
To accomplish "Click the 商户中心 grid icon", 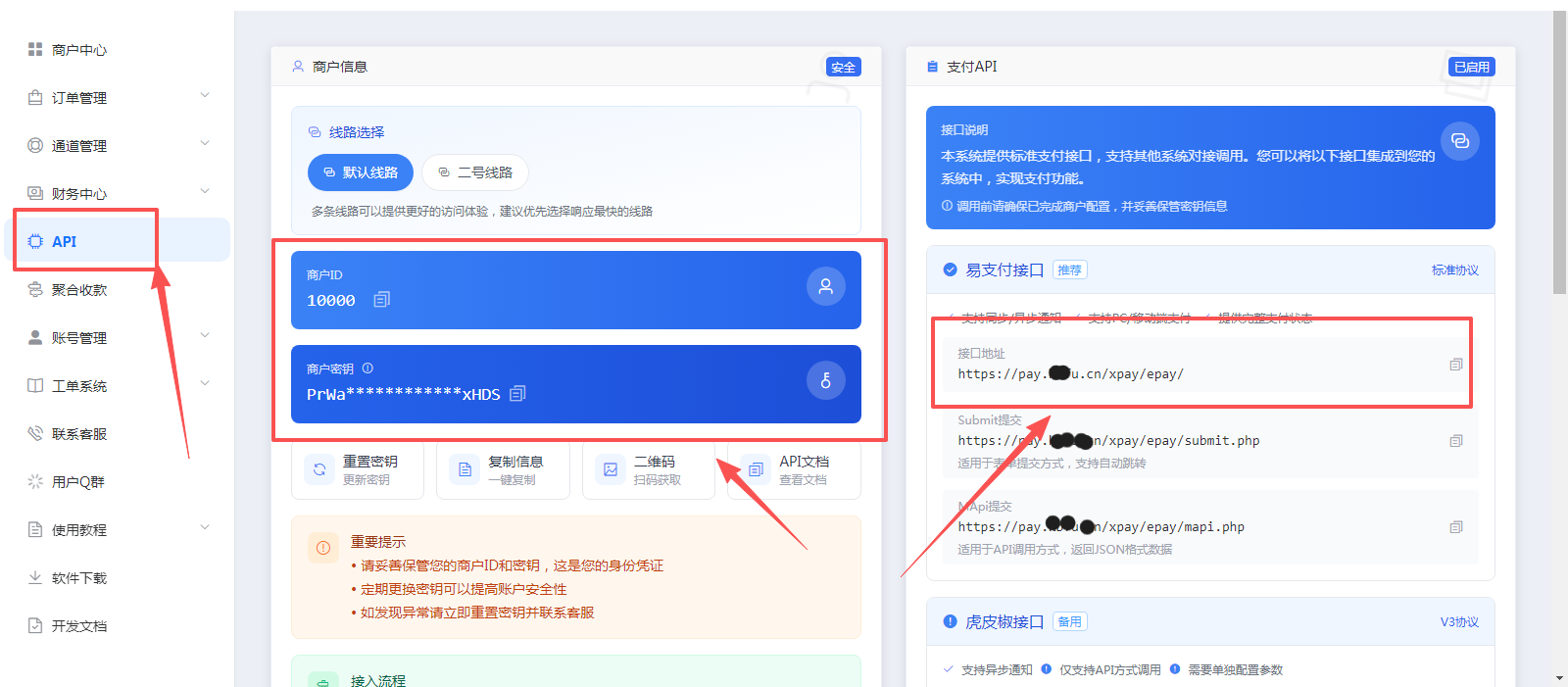I will (x=35, y=49).
